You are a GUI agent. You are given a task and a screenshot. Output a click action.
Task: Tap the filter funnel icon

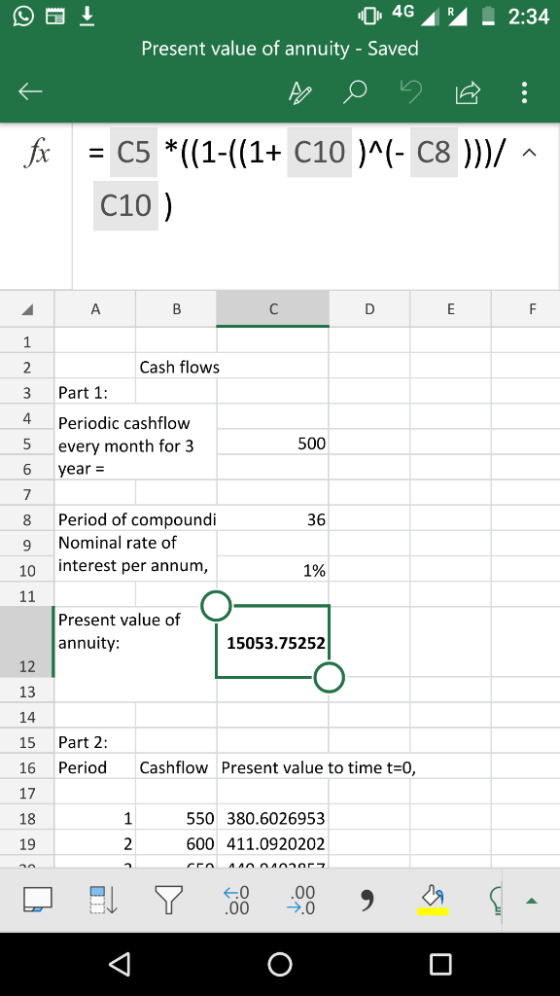tap(169, 900)
